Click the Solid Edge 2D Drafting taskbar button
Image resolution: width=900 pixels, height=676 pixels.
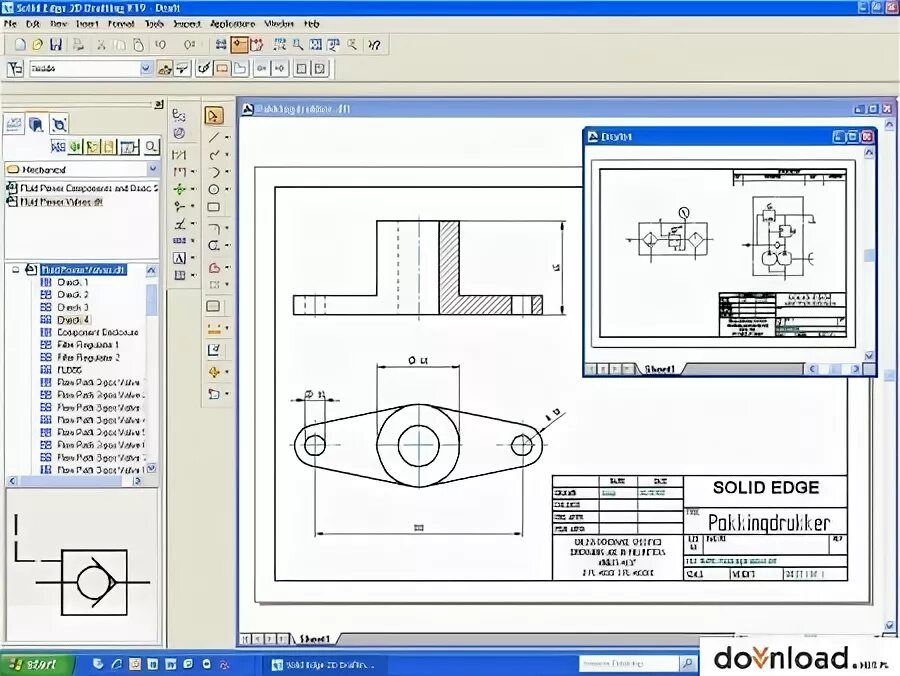tap(324, 665)
